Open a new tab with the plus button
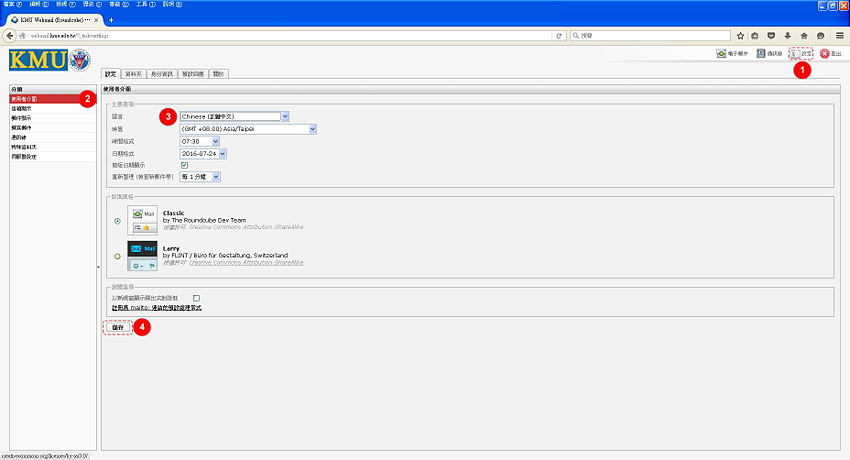 pos(111,20)
